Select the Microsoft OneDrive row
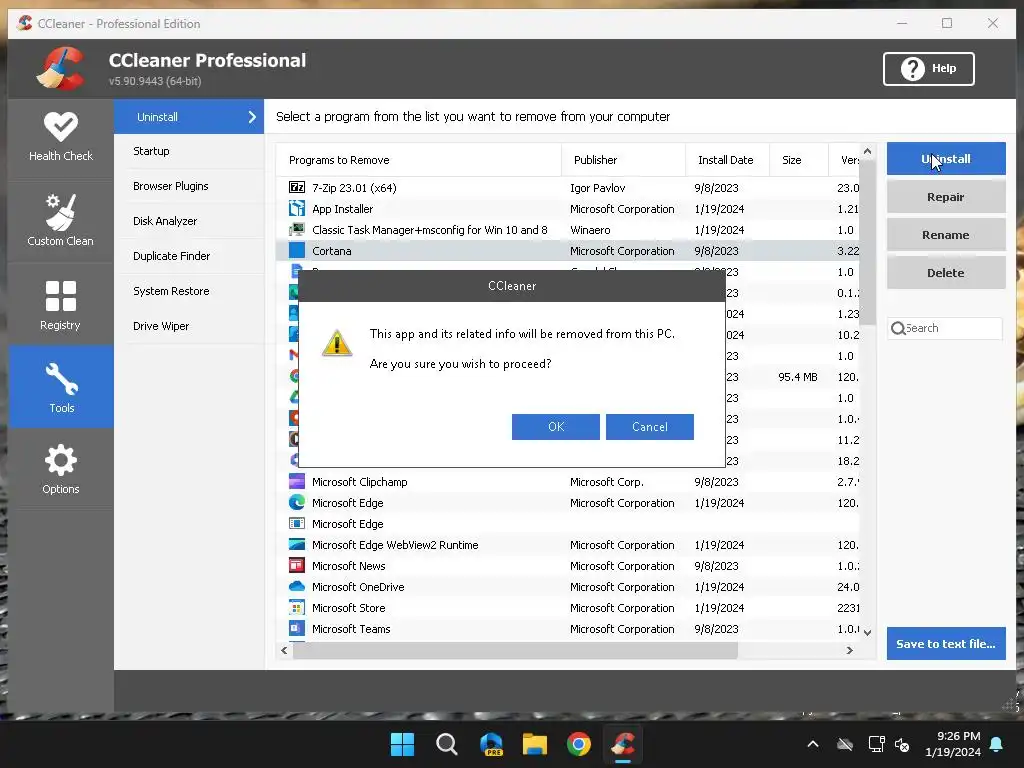This screenshot has height=768, width=1024. click(568, 586)
